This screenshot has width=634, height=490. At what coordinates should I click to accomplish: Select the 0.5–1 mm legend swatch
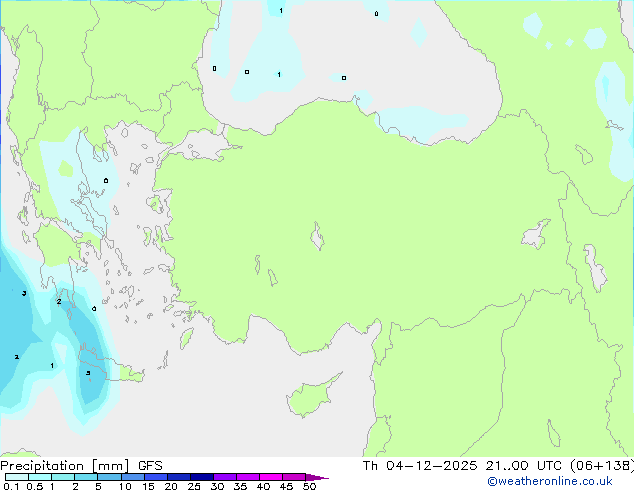click(40, 477)
